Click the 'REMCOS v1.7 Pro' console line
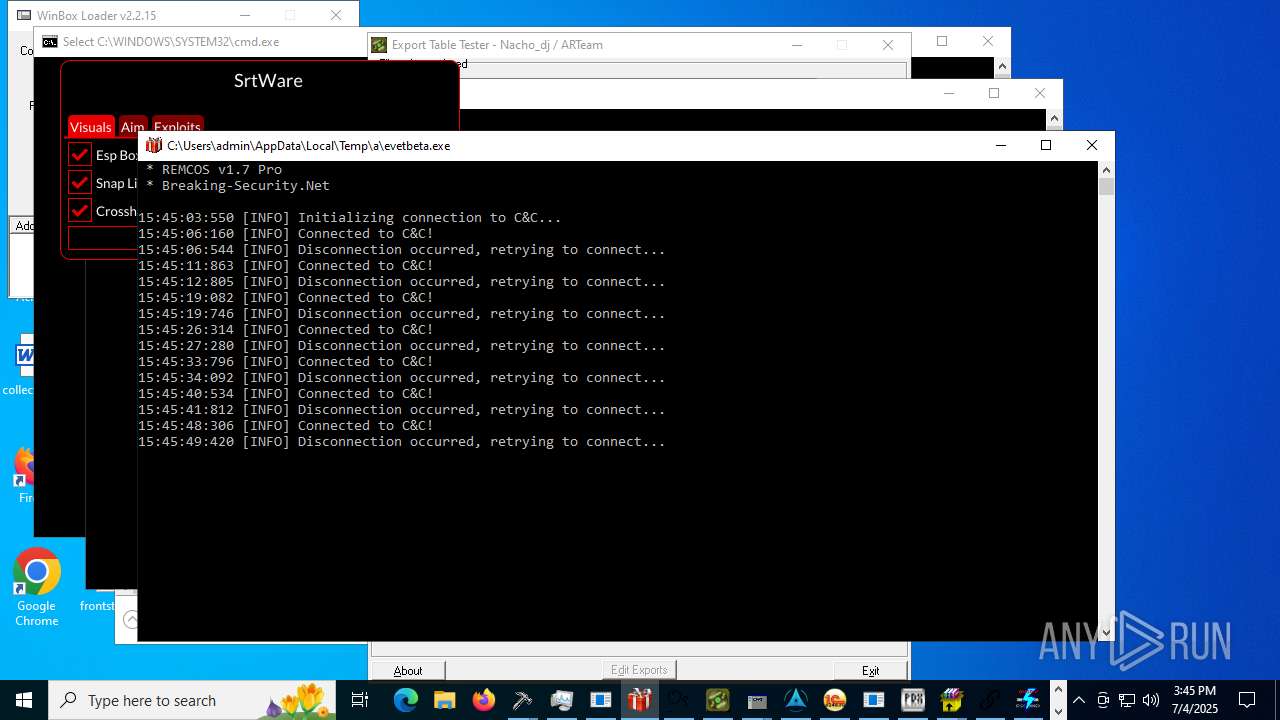The width and height of the screenshot is (1280, 720). [214, 170]
